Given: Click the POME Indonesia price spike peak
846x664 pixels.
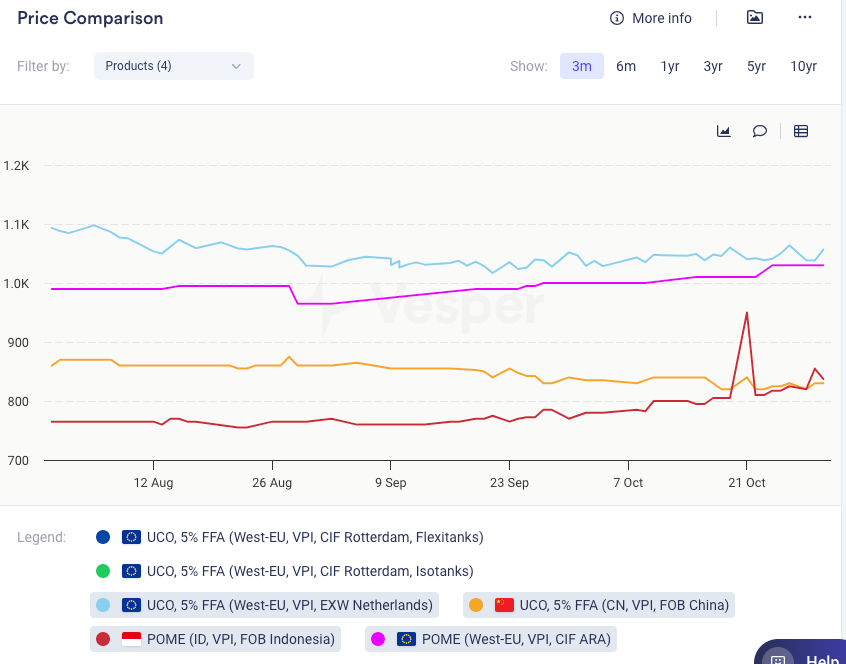Looking at the screenshot, I should coord(746,313).
